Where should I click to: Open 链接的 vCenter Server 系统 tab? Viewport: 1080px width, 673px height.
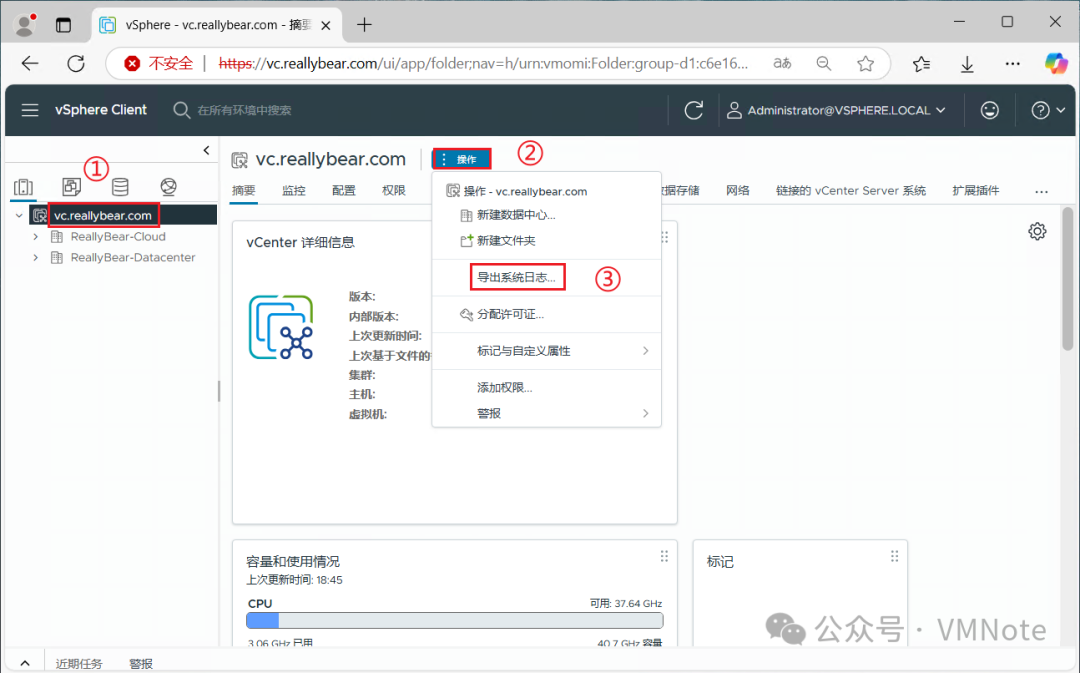[x=851, y=191]
